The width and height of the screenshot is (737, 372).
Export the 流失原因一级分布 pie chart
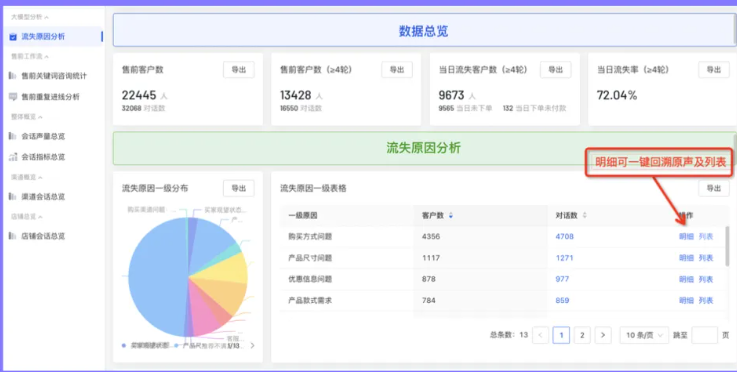[238, 188]
